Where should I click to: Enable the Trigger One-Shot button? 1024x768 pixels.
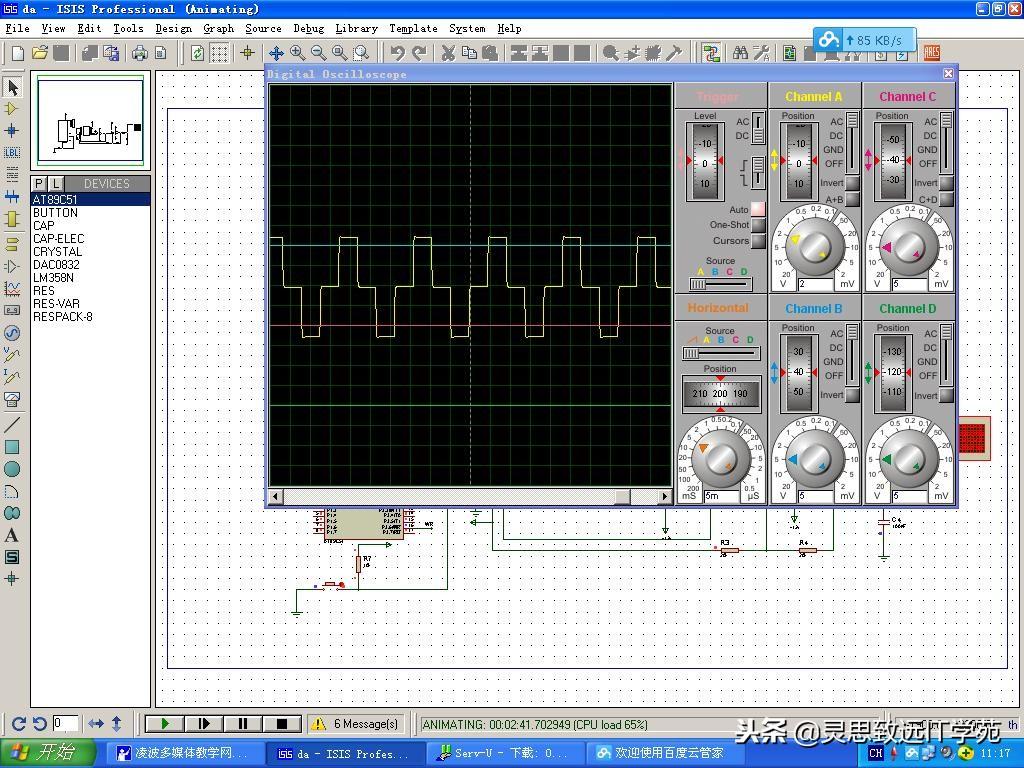tap(758, 225)
